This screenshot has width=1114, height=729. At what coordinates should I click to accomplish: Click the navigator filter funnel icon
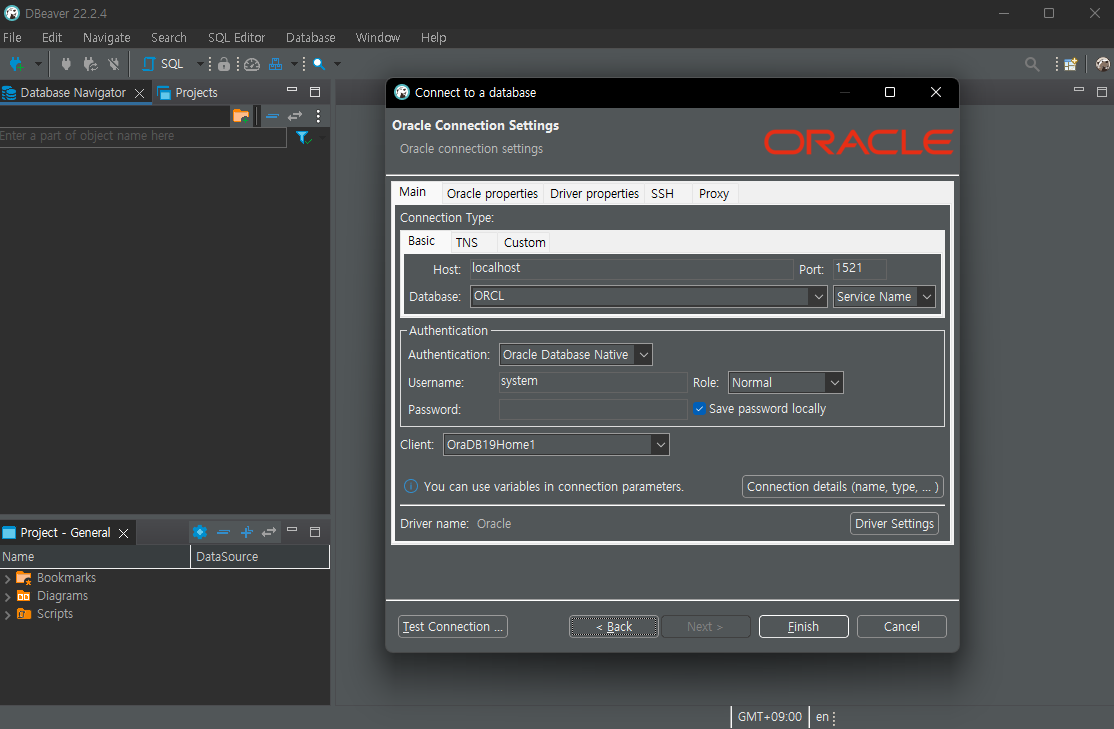pos(303,137)
